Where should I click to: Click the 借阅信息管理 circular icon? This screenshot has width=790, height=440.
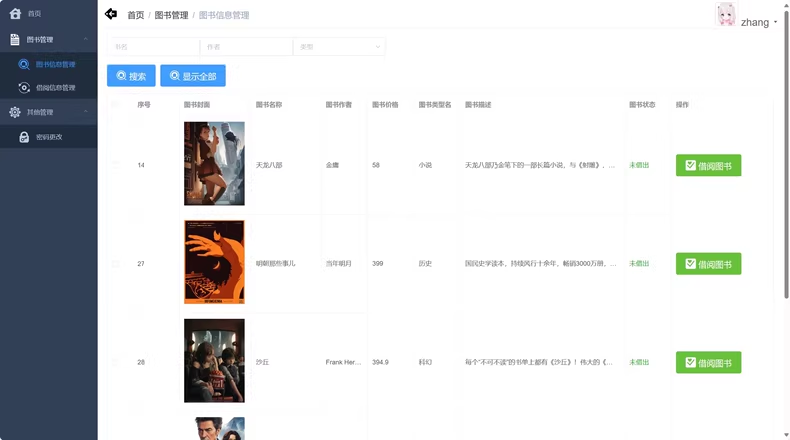coord(24,88)
